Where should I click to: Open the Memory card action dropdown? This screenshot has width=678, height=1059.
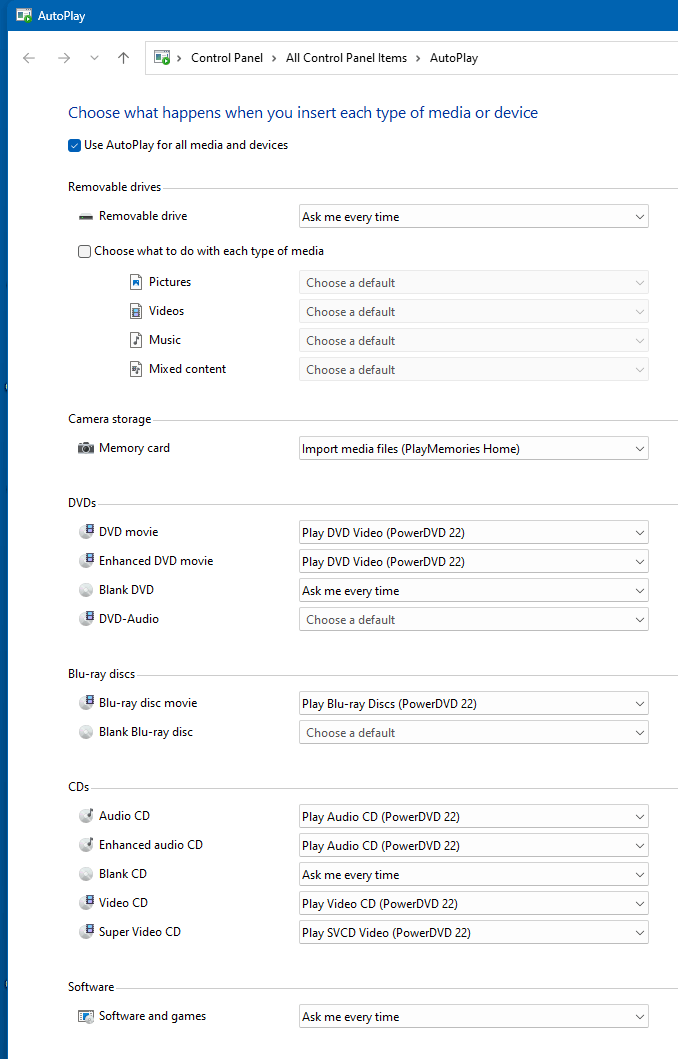click(x=473, y=448)
